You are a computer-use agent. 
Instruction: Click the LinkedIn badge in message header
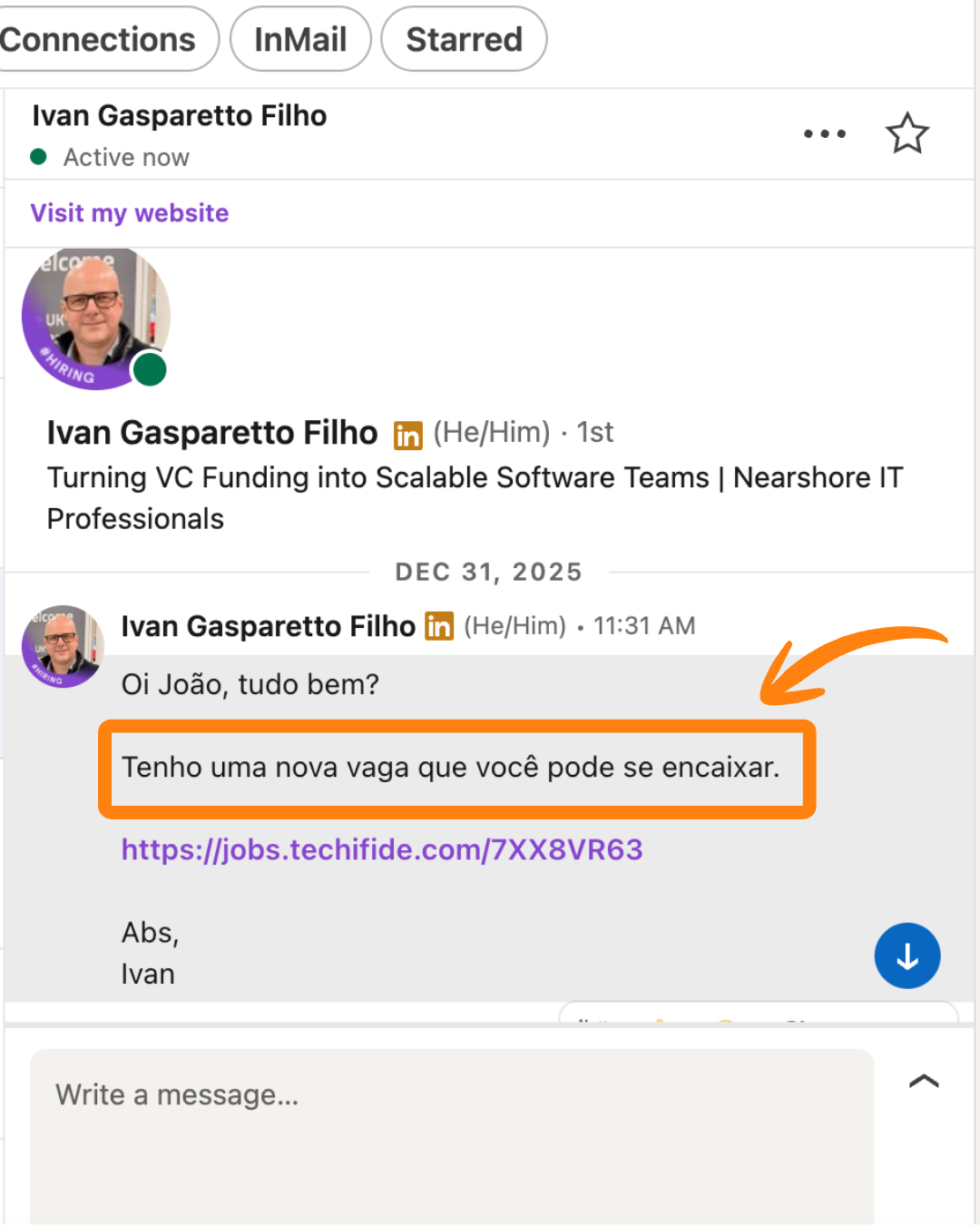click(x=439, y=626)
